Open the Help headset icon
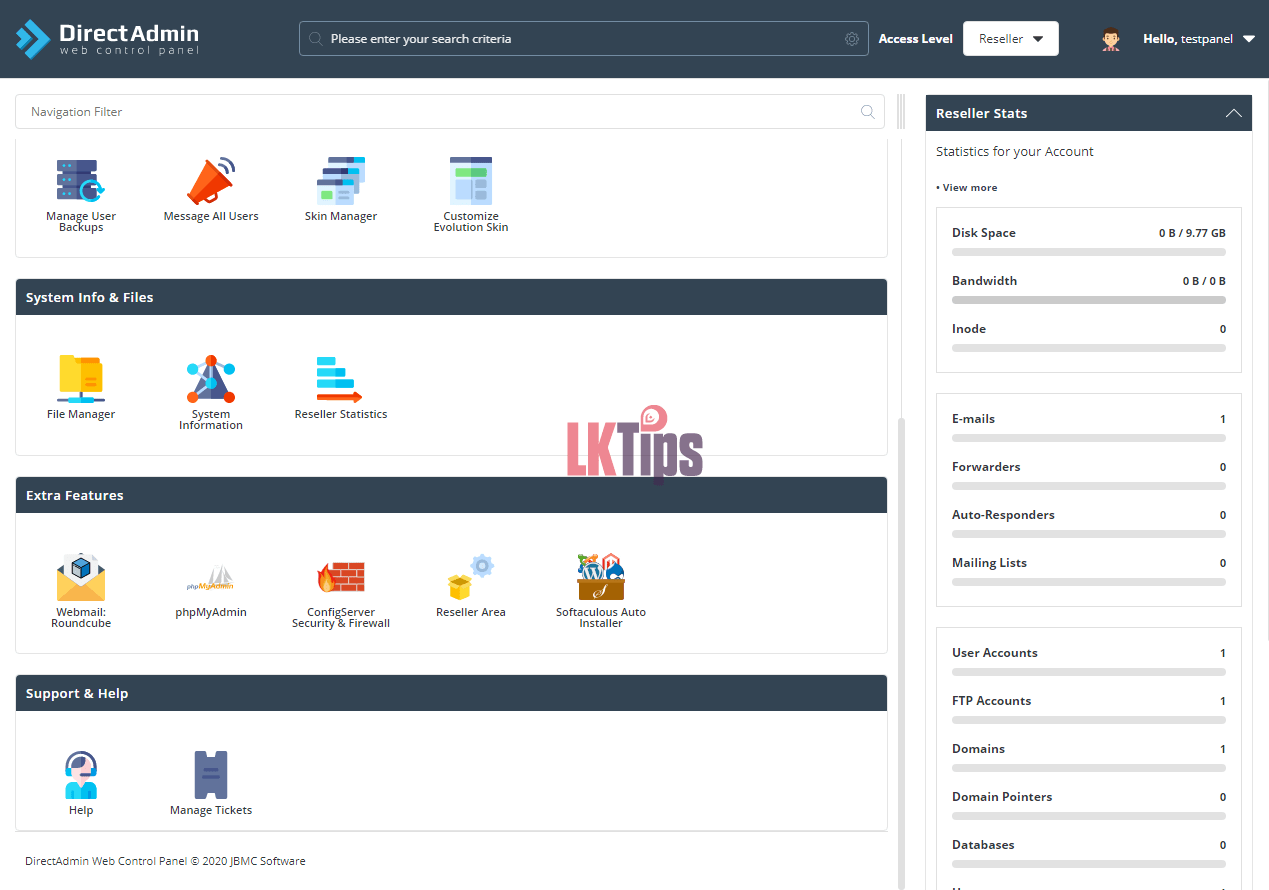Viewport: 1269px width, 890px height. [81, 775]
